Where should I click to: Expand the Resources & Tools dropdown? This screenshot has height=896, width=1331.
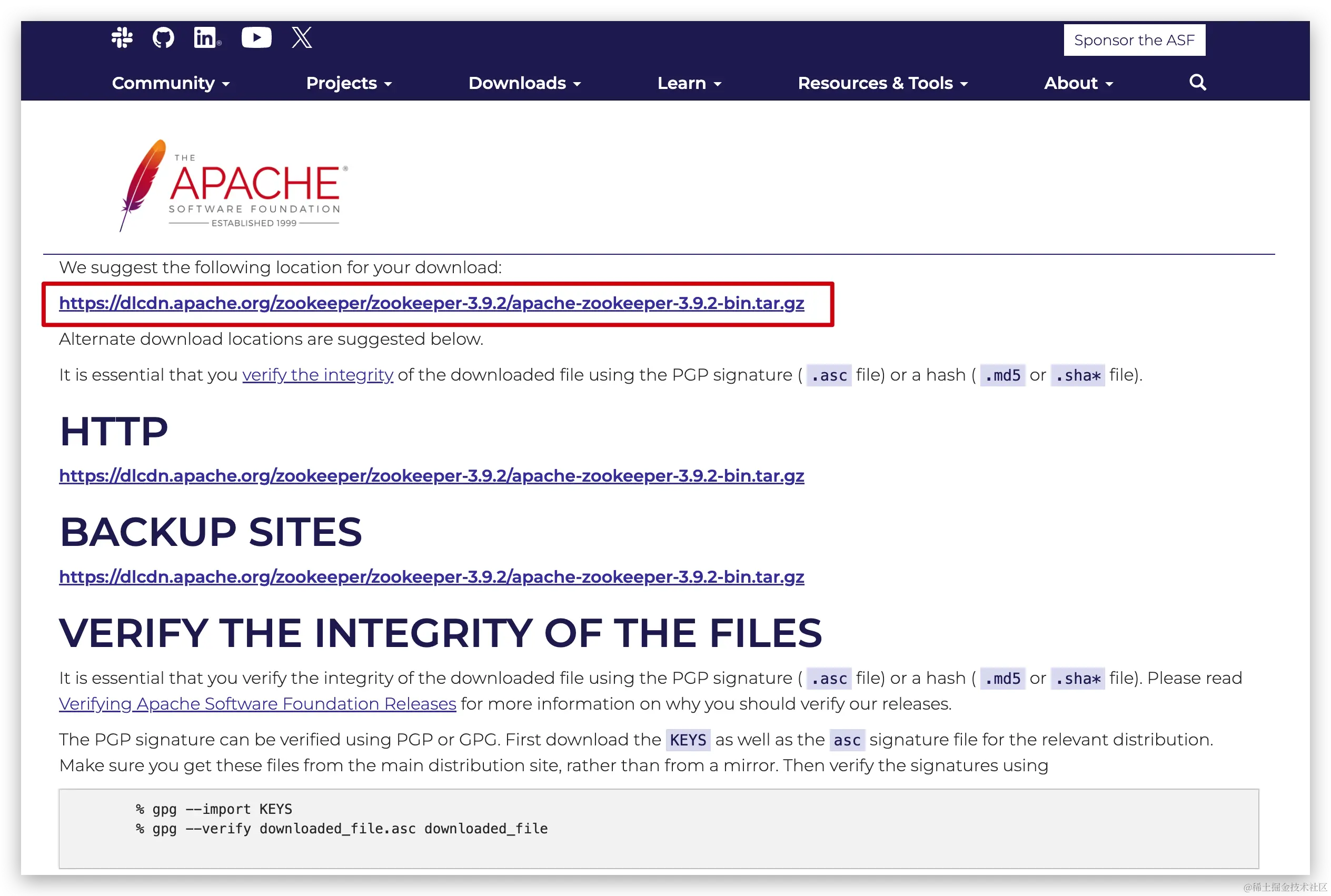click(882, 83)
